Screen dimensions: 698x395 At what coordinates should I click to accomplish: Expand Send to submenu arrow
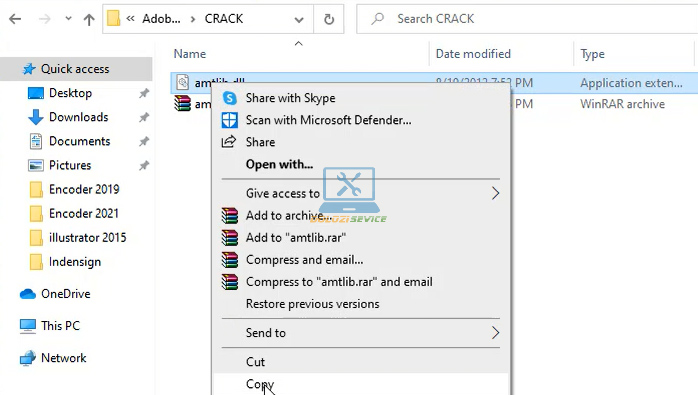pos(495,333)
